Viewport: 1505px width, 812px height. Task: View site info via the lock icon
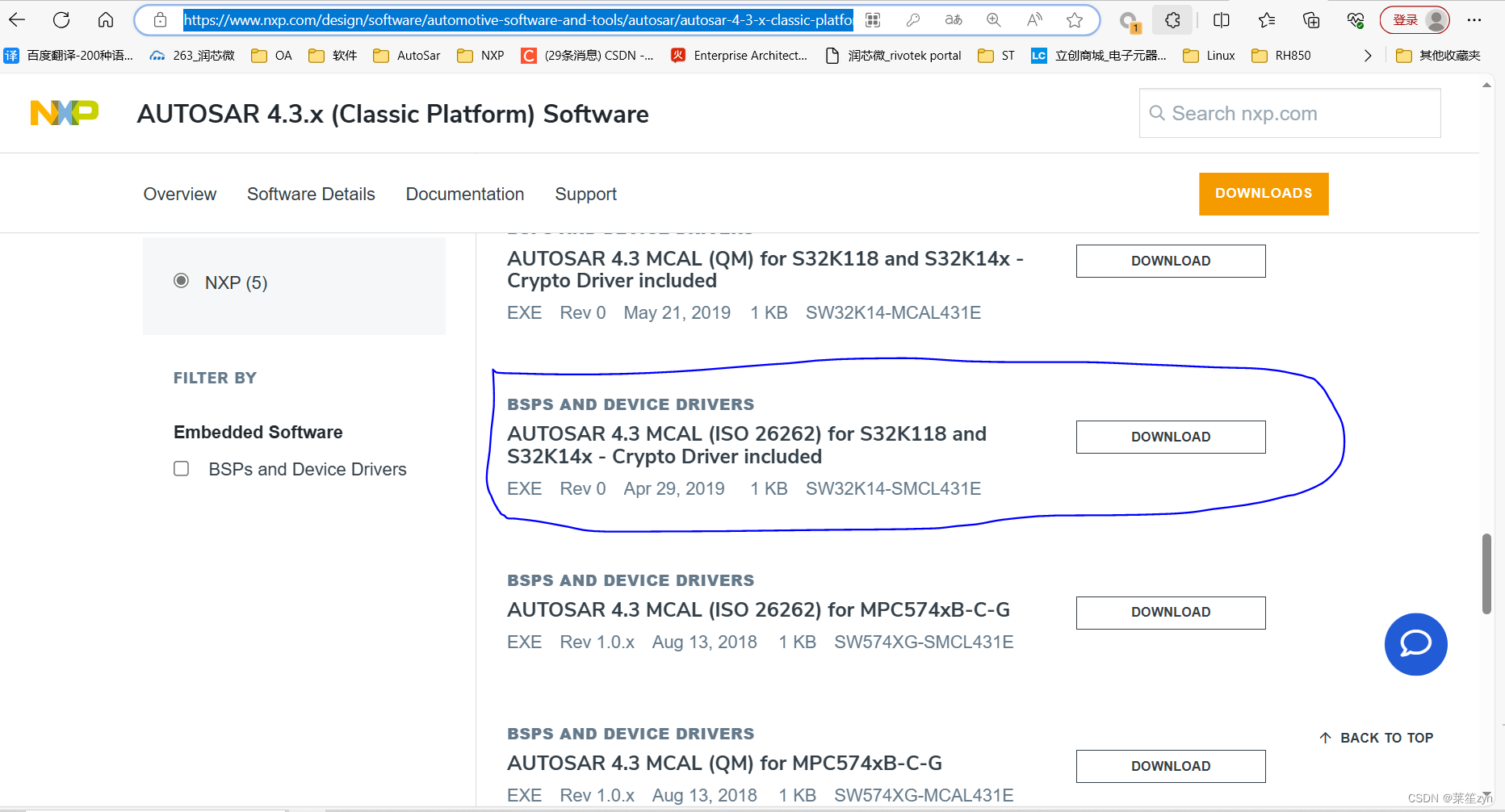point(160,20)
